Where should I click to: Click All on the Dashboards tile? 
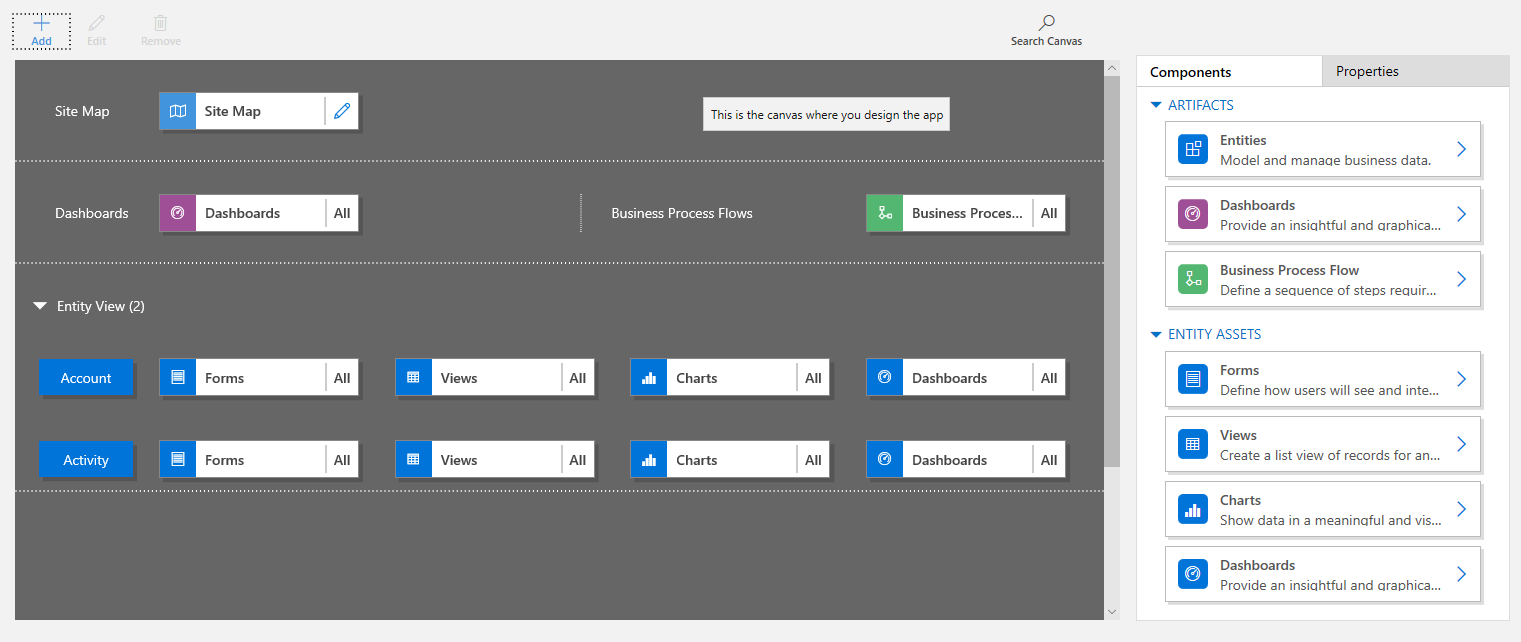pyautogui.click(x=342, y=212)
